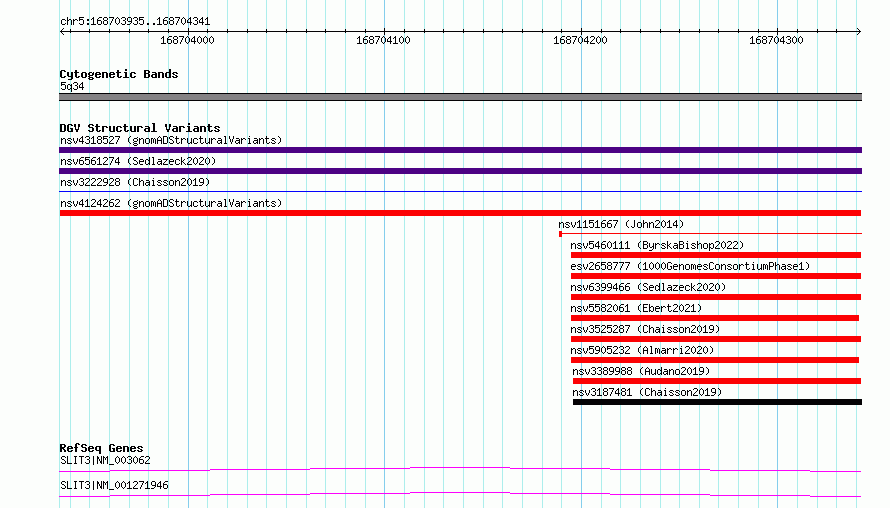Viewport: 890px width, 508px height.
Task: Click the right arrow of the ruler
Action: [x=858, y=32]
